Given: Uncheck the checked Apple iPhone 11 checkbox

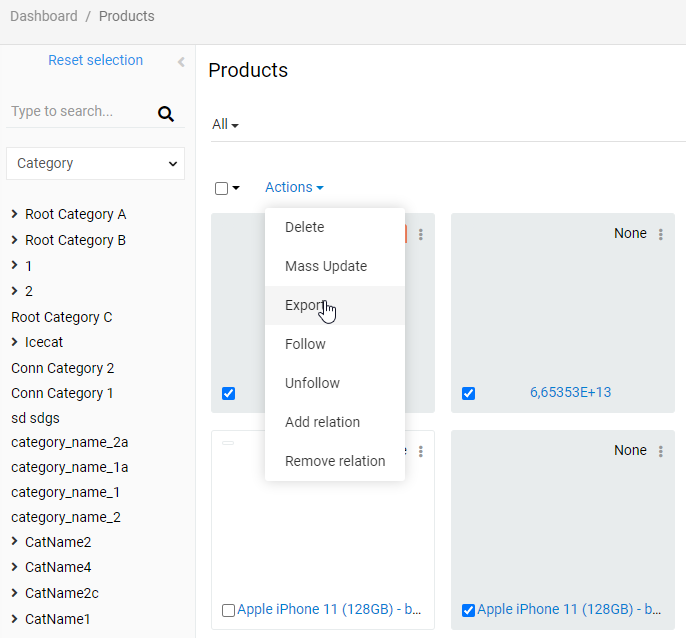Looking at the screenshot, I should [468, 610].
